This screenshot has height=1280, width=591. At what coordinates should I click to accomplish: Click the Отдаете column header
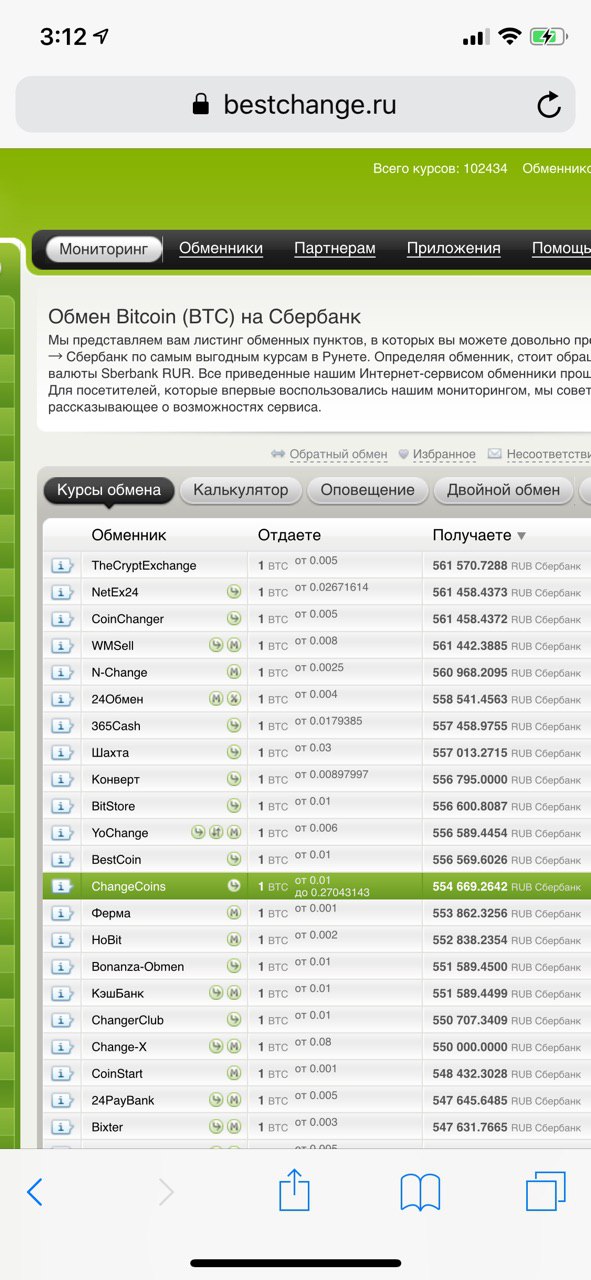coord(289,536)
